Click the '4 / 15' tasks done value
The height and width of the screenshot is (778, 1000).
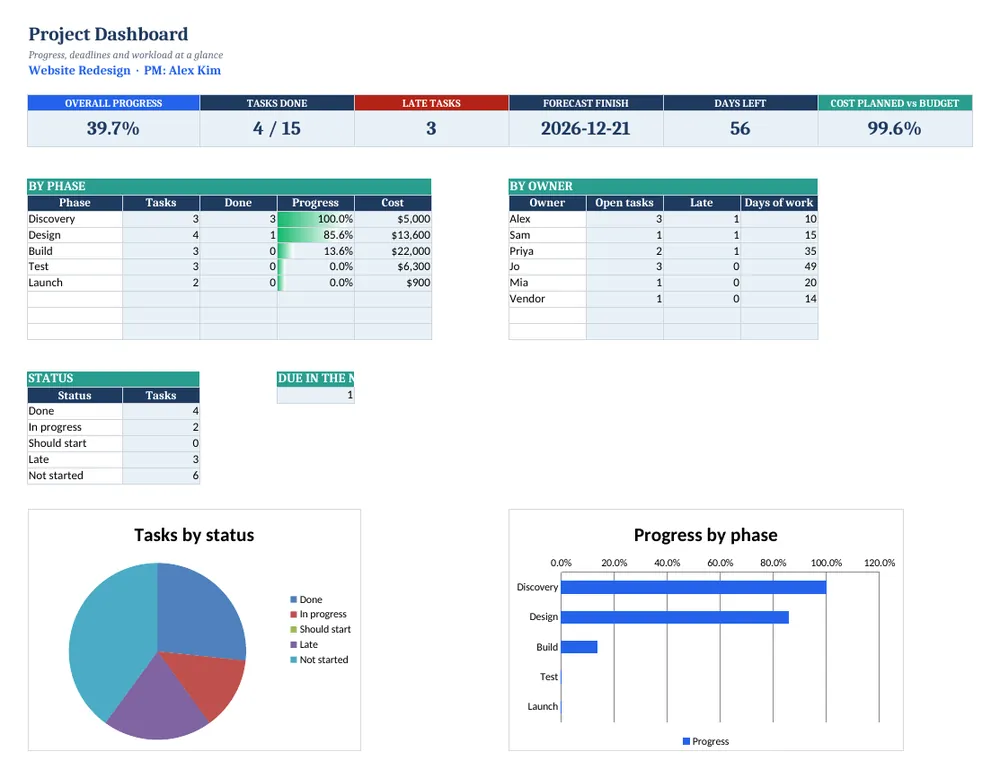pyautogui.click(x=277, y=128)
